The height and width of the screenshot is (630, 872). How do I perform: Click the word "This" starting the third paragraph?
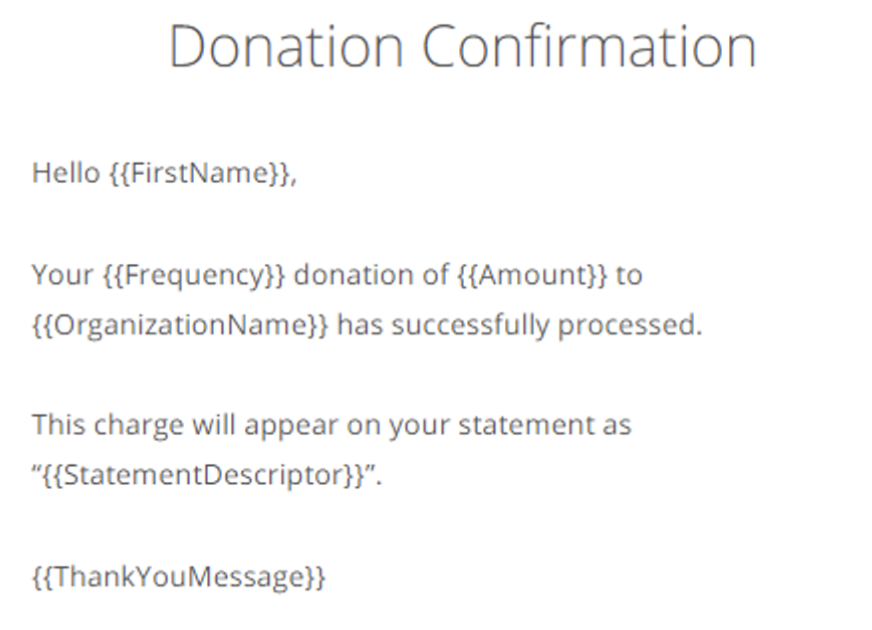coord(58,425)
